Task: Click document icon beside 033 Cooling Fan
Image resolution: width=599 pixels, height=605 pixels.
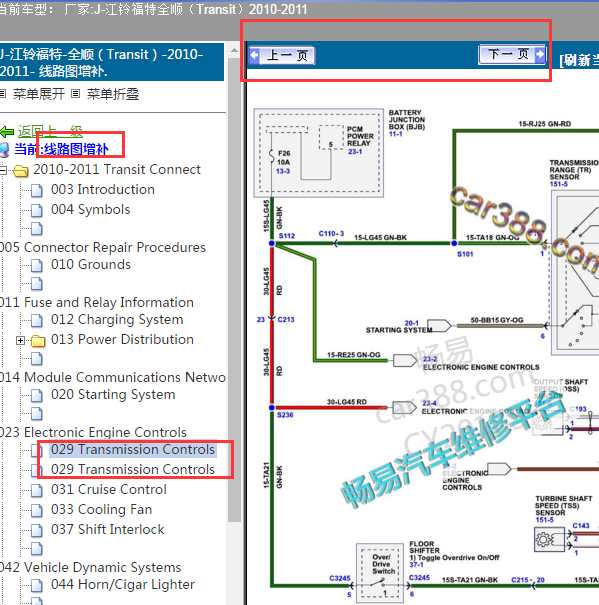Action: pyautogui.click(x=37, y=510)
